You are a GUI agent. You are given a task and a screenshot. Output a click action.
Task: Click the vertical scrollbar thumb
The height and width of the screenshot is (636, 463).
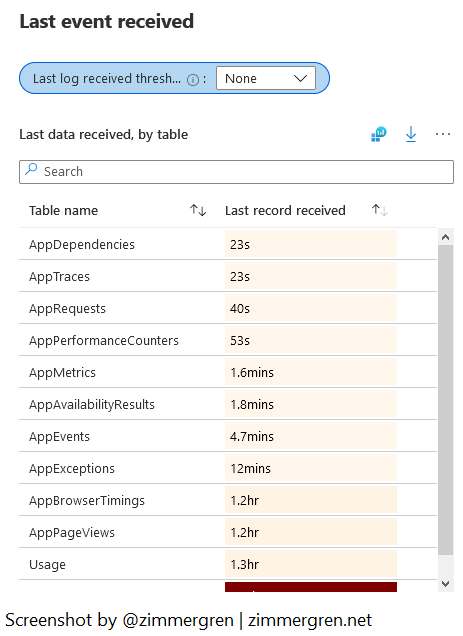446,400
